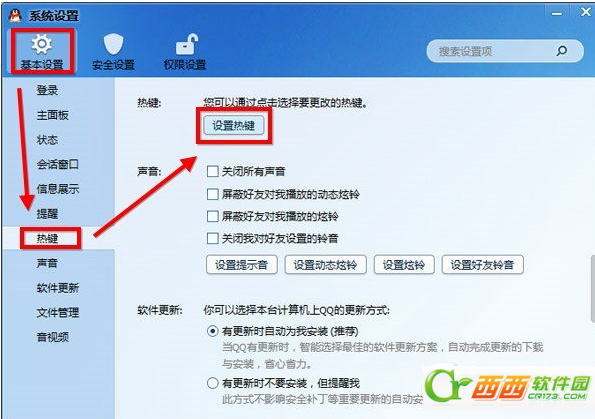Check 屏蔽好友对我播放的动态炫铃

pyautogui.click(x=212, y=194)
